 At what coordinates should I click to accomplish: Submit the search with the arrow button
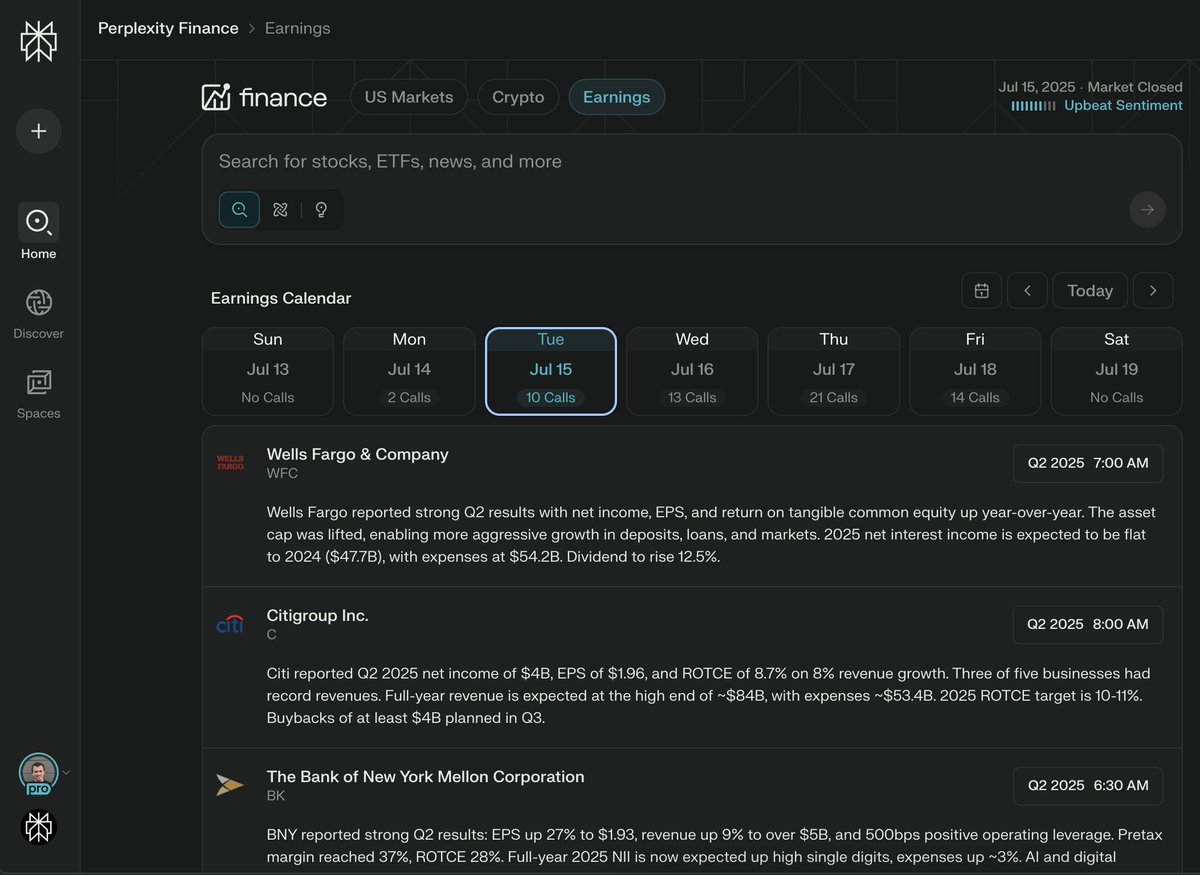click(x=1147, y=210)
